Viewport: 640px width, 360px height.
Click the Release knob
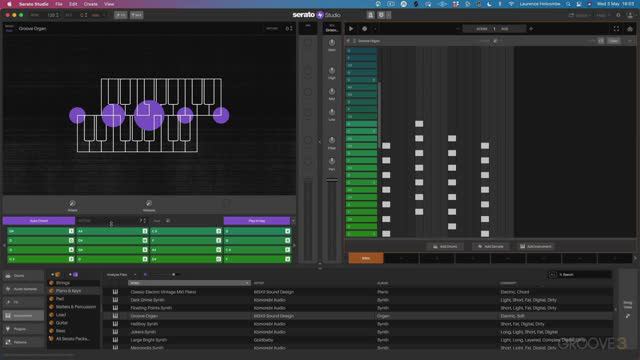click(149, 203)
